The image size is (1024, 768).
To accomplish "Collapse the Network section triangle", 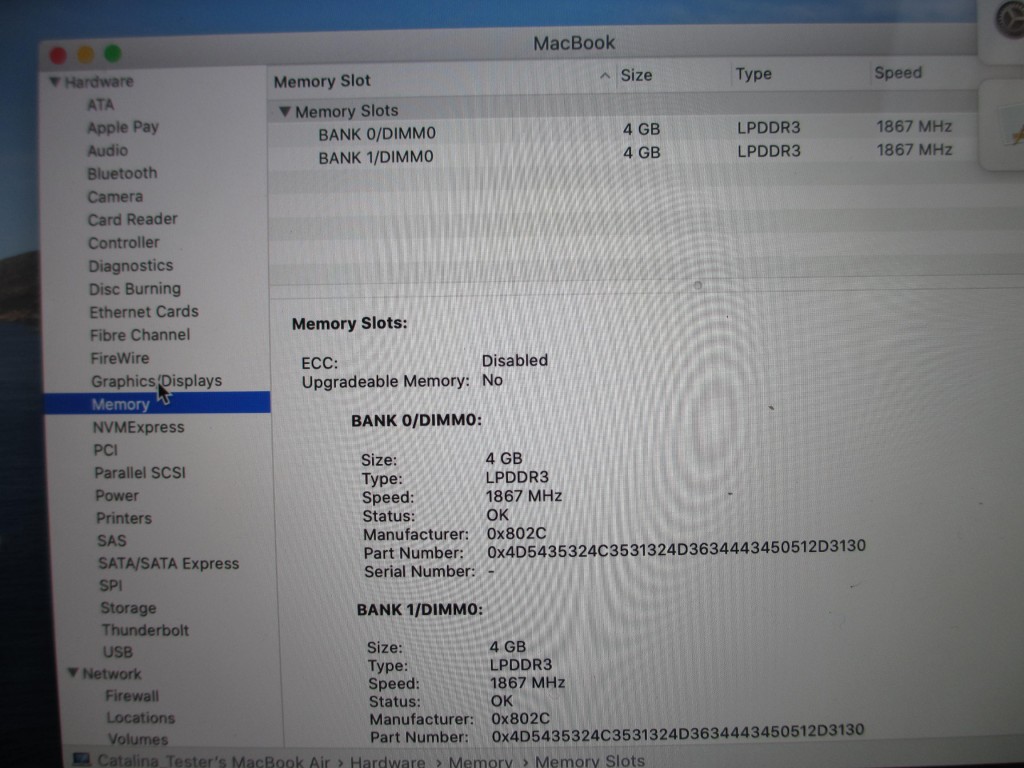I will tap(73, 673).
